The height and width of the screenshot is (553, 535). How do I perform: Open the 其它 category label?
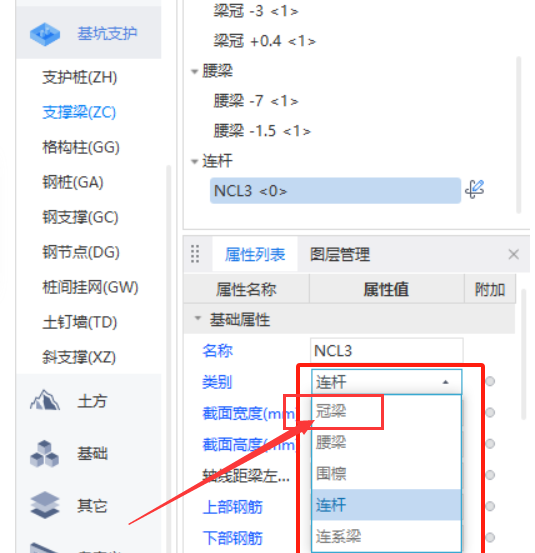[92, 506]
